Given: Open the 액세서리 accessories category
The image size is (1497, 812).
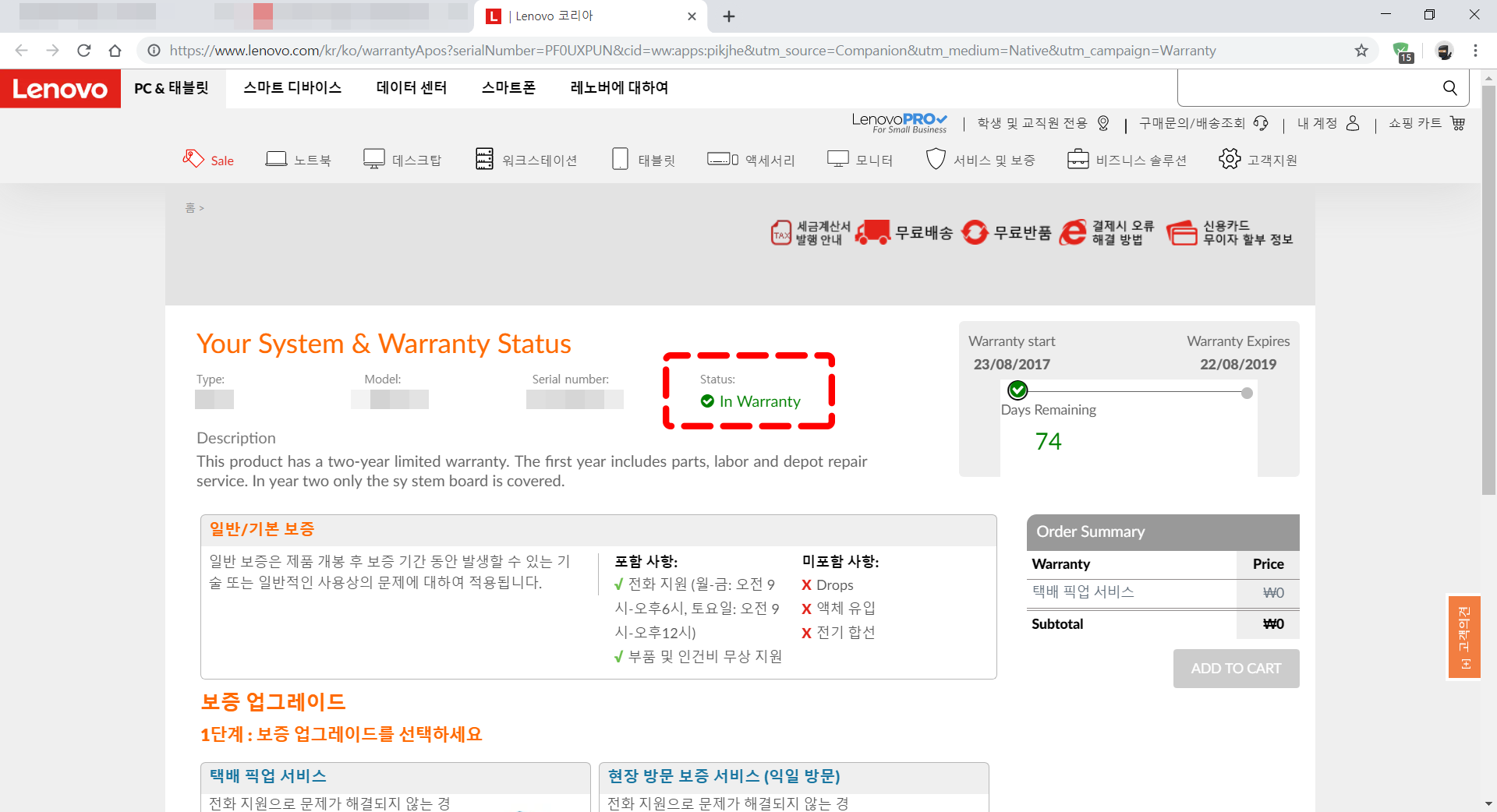Looking at the screenshot, I should [751, 160].
